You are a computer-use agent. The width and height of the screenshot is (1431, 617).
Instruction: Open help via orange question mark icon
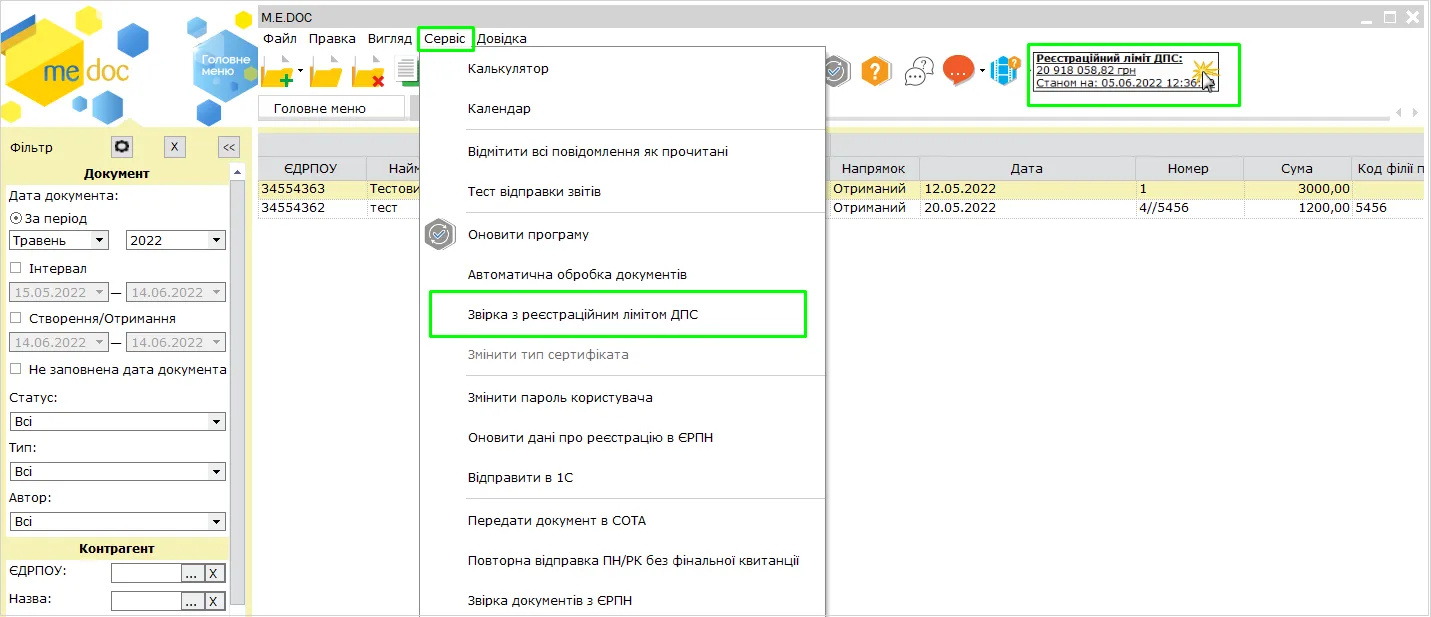click(x=876, y=71)
